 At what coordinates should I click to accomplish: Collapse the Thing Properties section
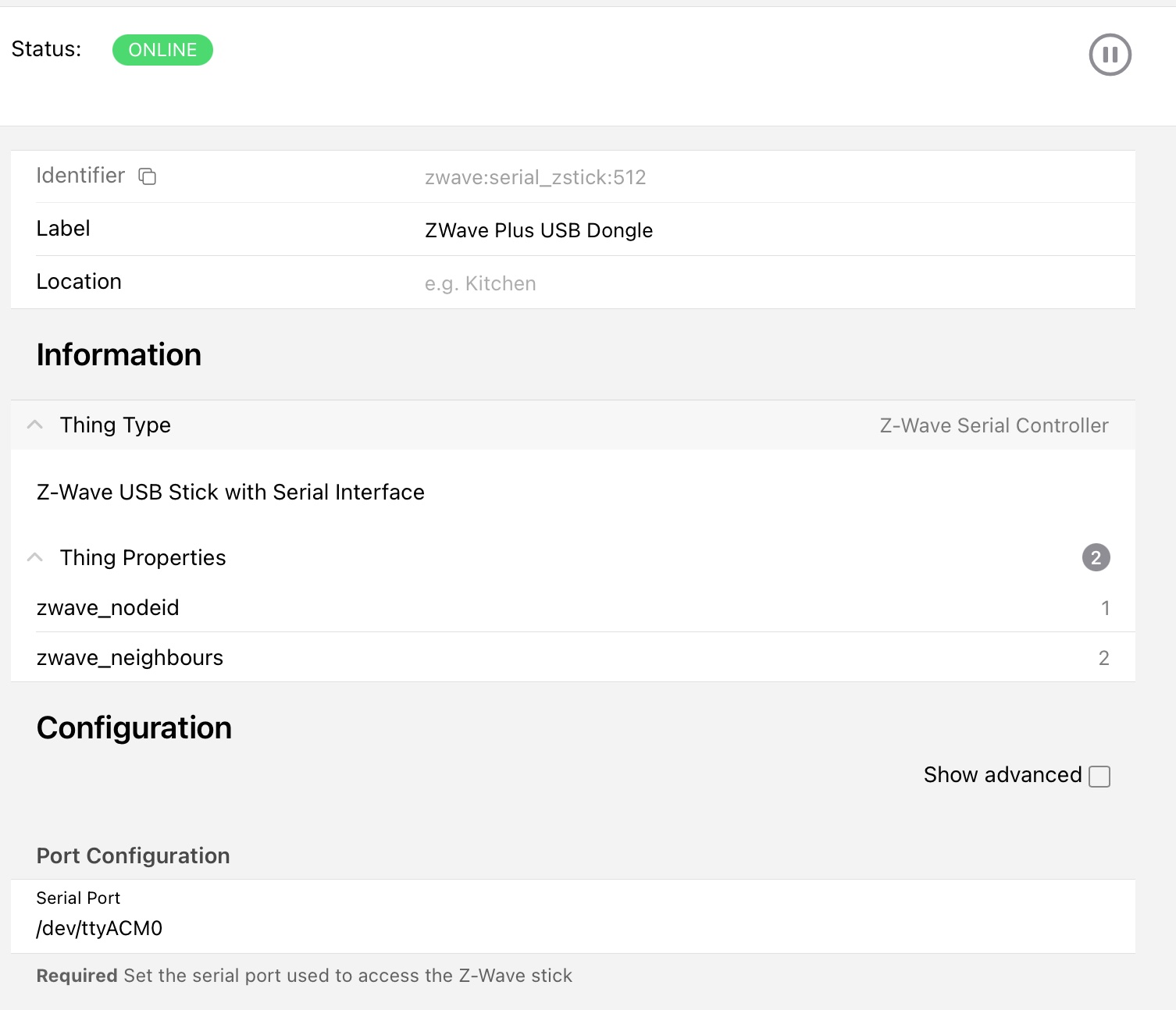pos(34,557)
